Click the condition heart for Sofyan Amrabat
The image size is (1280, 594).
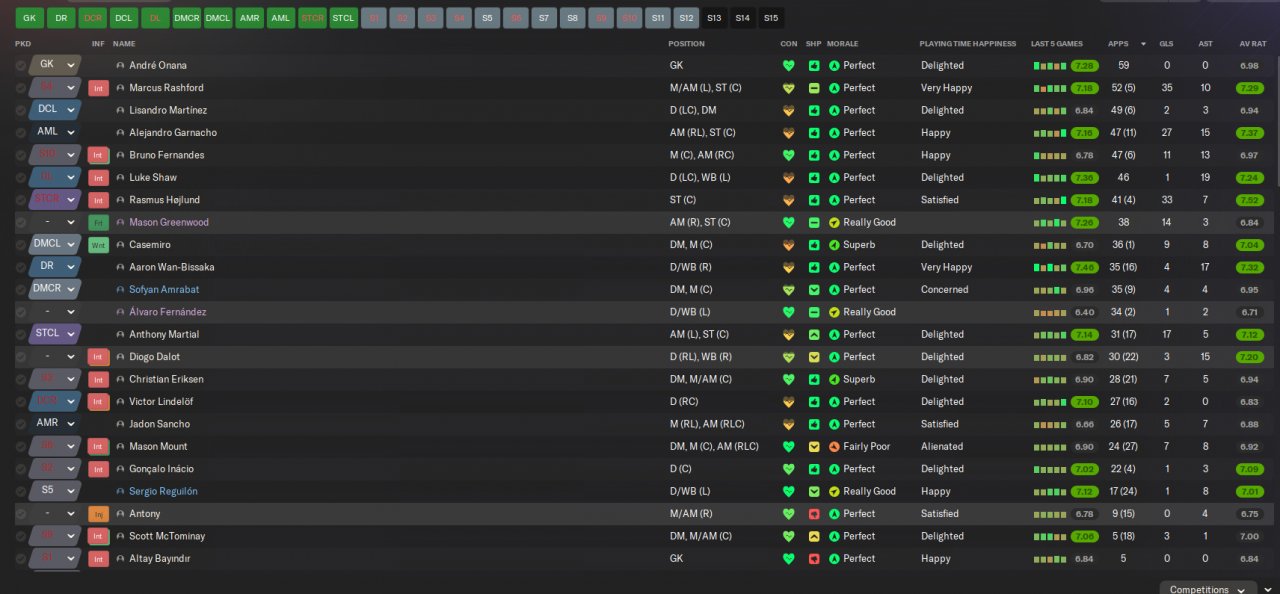click(x=788, y=290)
